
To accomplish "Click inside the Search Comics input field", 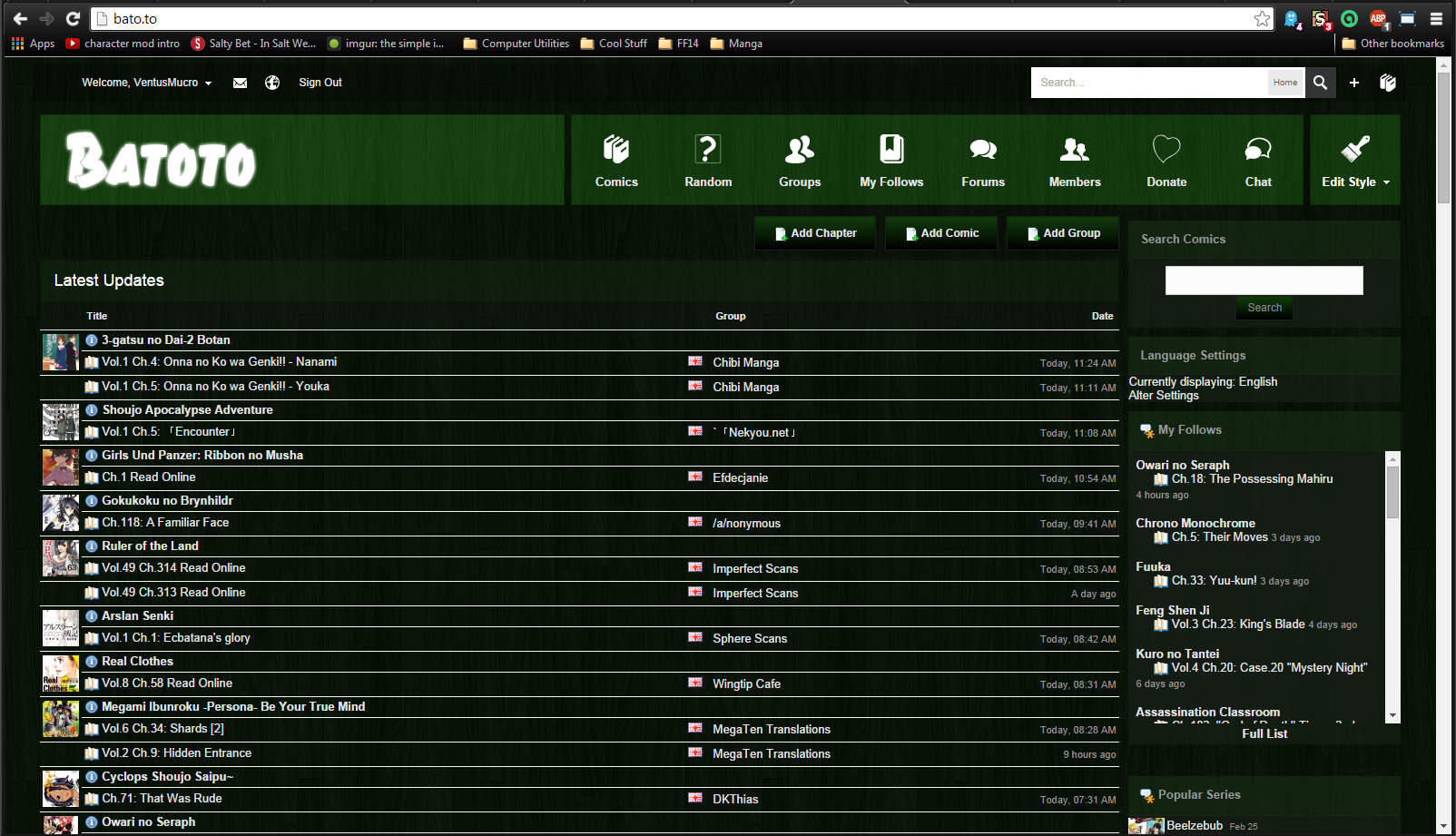I will pos(1264,280).
